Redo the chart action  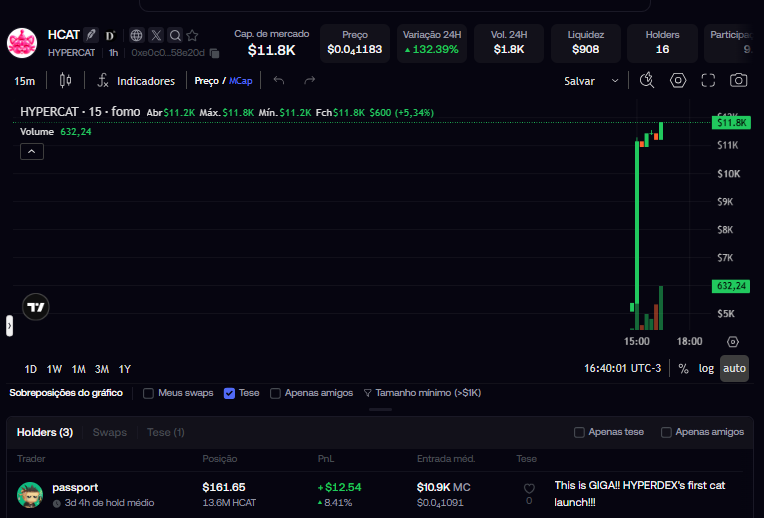click(310, 80)
